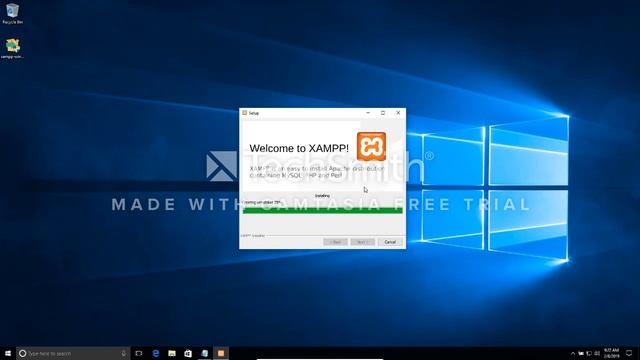Viewport: 640px width, 360px height.
Task: Open the Windows Start menu
Action: click(8, 353)
